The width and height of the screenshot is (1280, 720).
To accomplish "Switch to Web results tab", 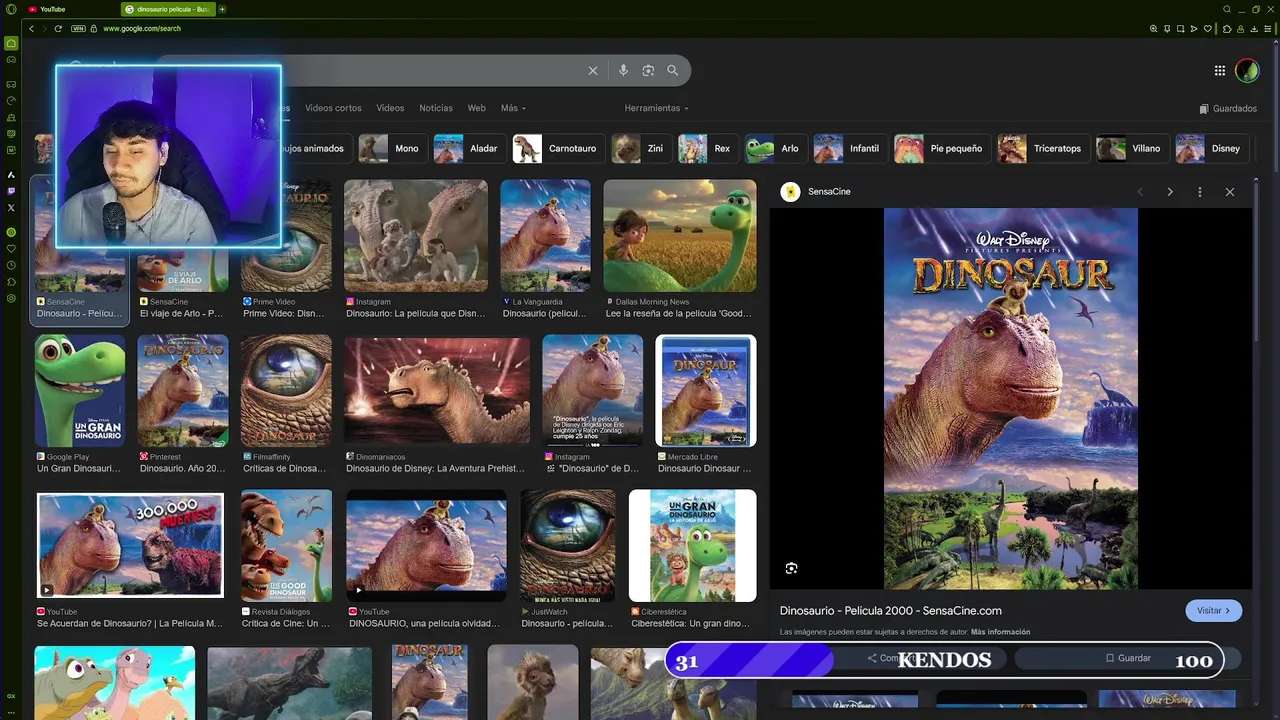I will [x=477, y=108].
